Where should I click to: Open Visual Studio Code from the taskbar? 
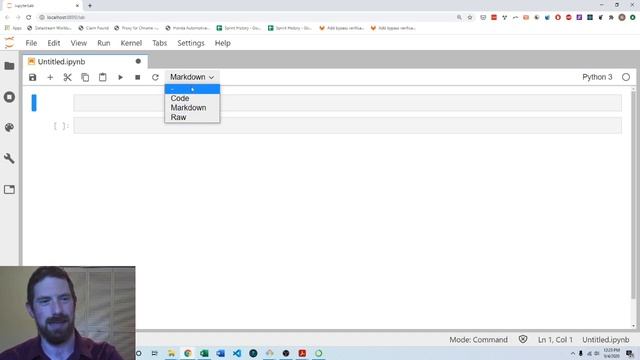point(237,353)
